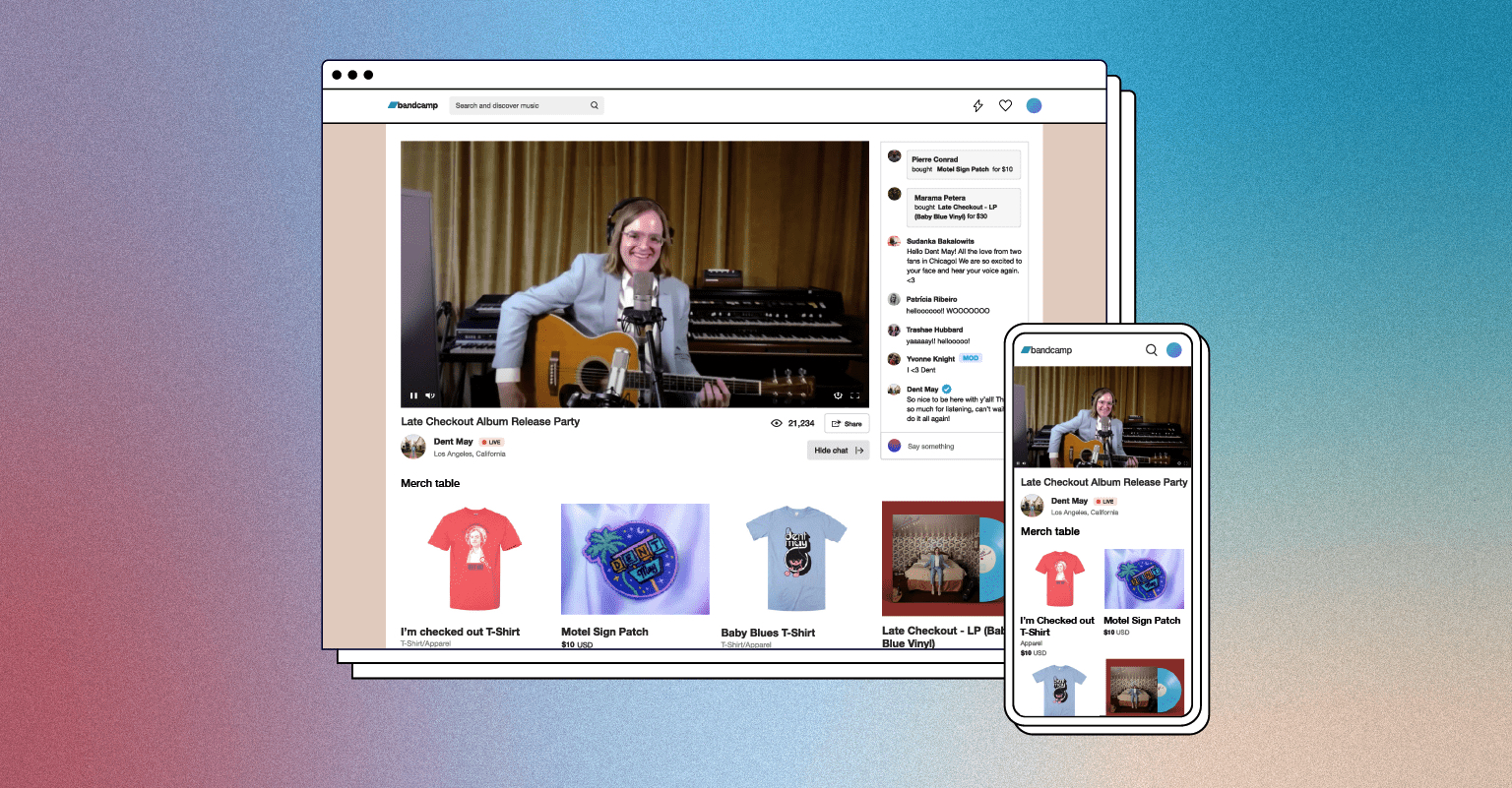Share the live stream
This screenshot has width=1512, height=788.
[x=847, y=423]
